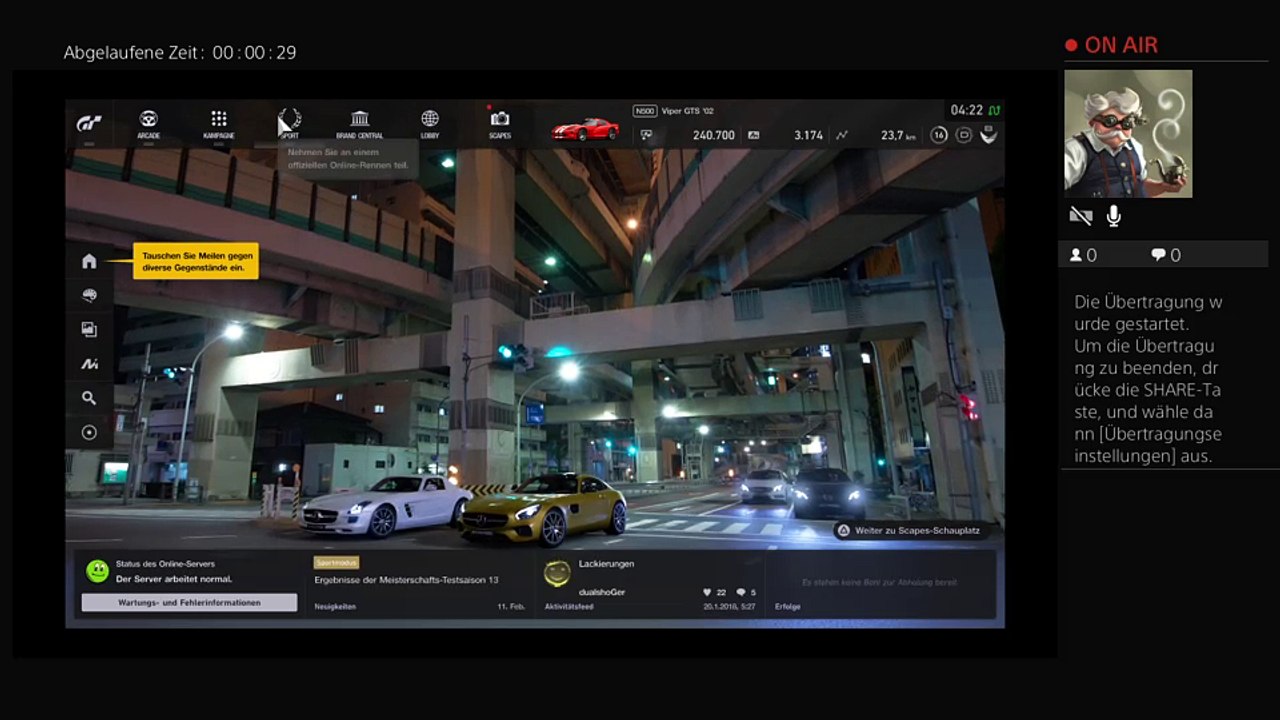The width and height of the screenshot is (1280, 720).
Task: Click the Sportmodus news tag
Action: point(336,563)
